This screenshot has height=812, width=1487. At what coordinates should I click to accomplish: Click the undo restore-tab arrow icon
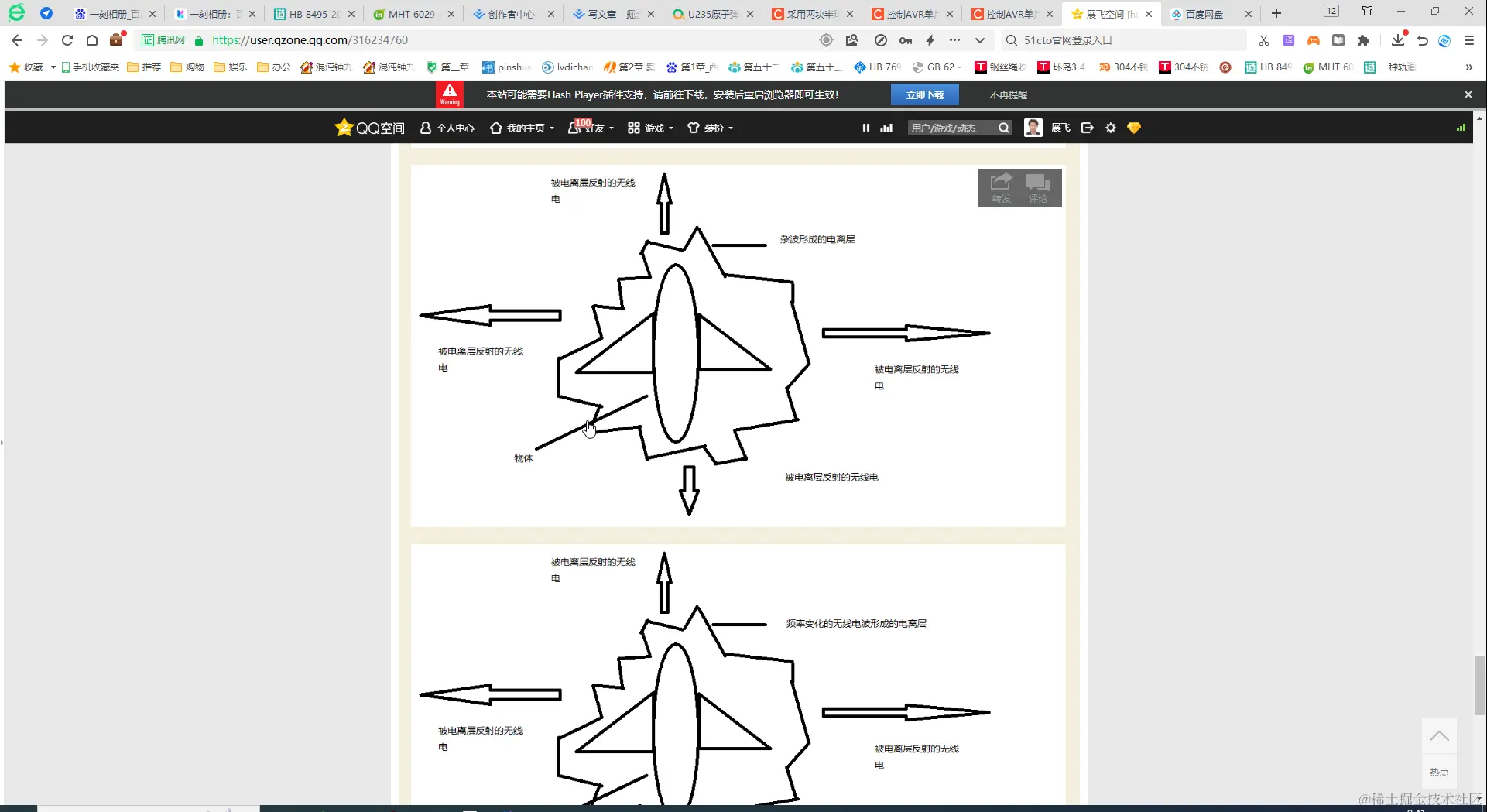[x=1422, y=40]
